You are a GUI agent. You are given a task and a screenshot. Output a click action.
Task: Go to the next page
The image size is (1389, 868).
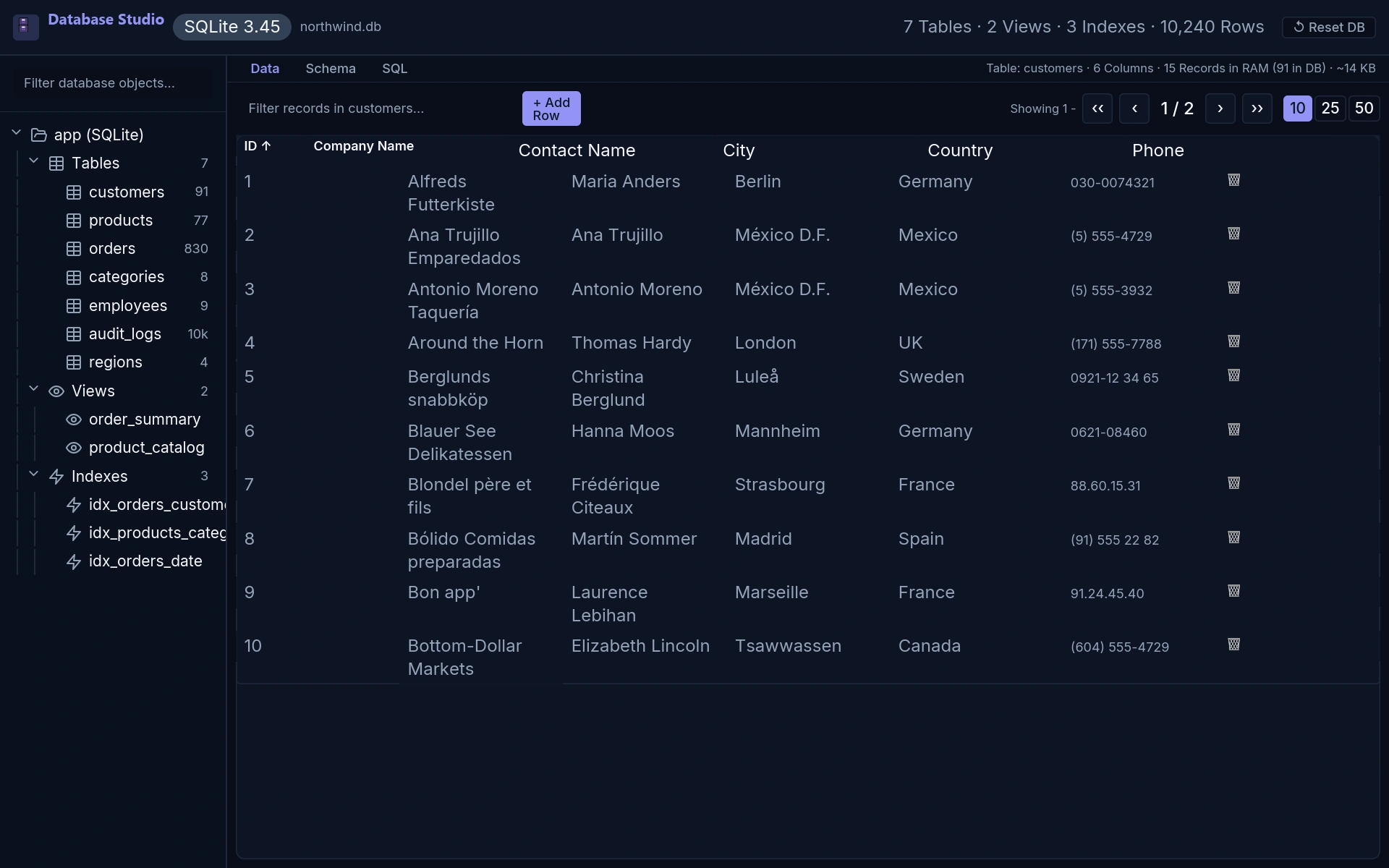1220,109
